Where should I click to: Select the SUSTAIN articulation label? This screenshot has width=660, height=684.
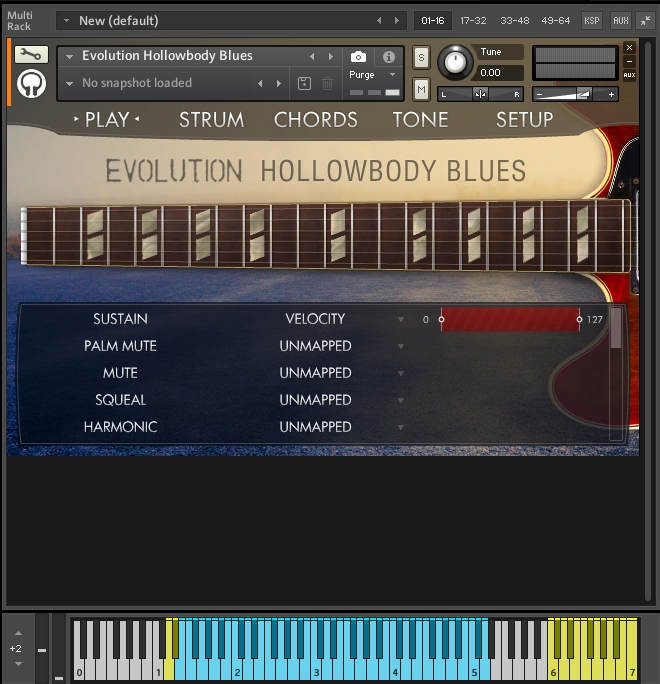[120, 319]
